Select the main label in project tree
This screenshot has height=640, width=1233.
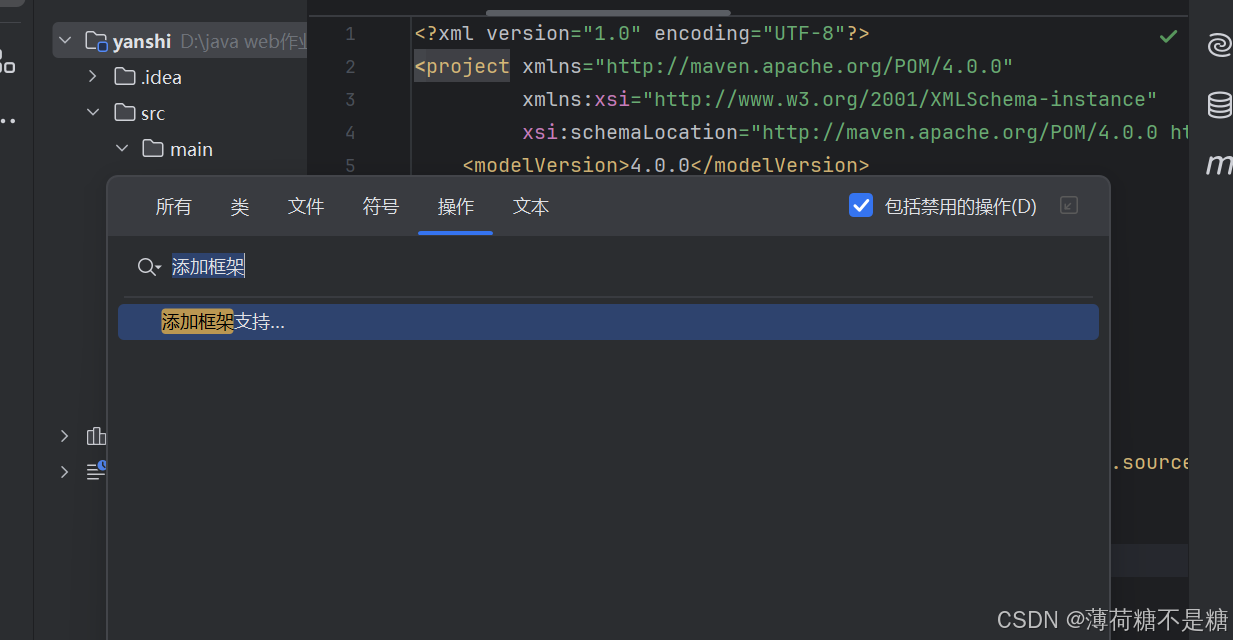(x=191, y=149)
